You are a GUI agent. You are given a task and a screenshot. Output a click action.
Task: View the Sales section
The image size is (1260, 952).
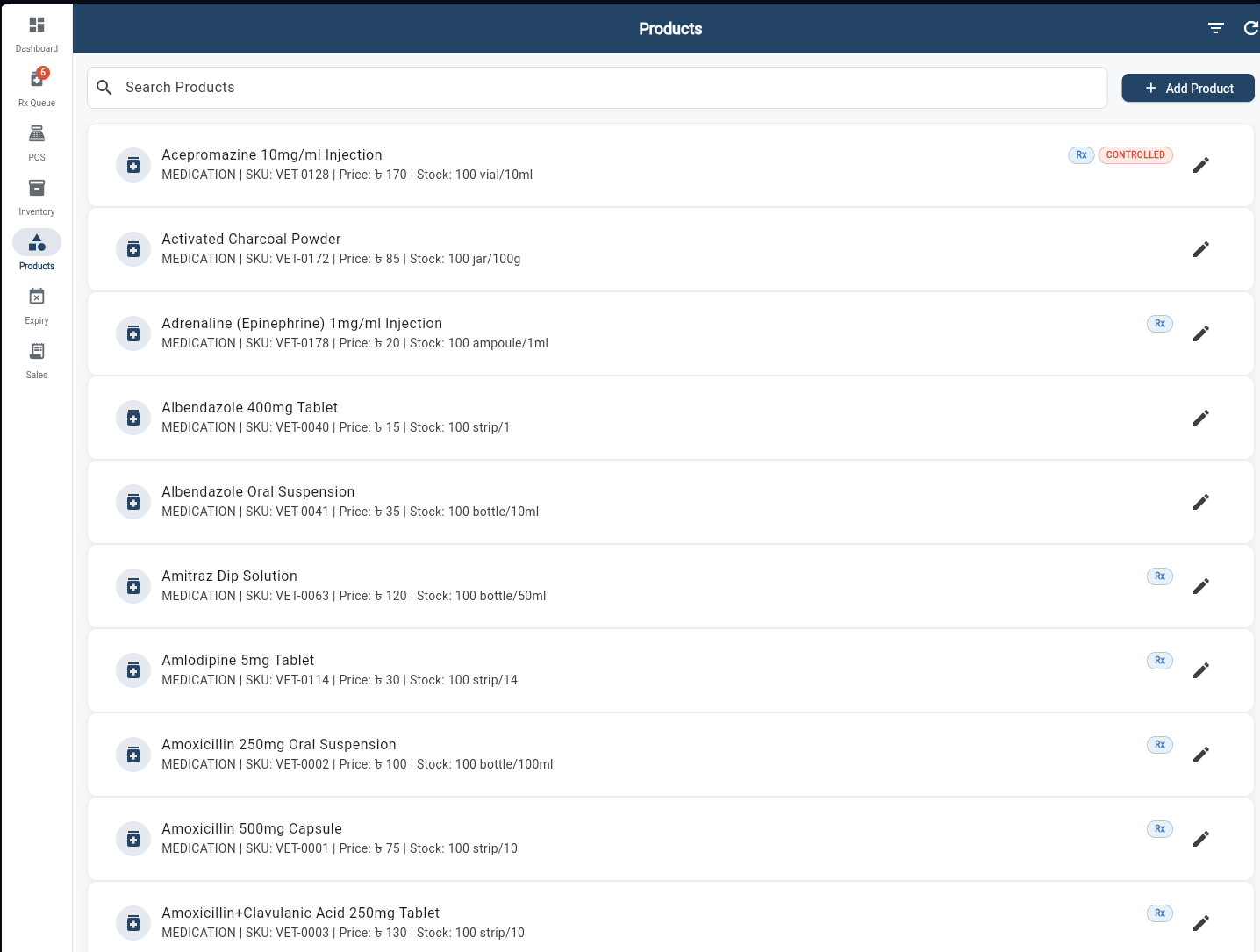[36, 356]
